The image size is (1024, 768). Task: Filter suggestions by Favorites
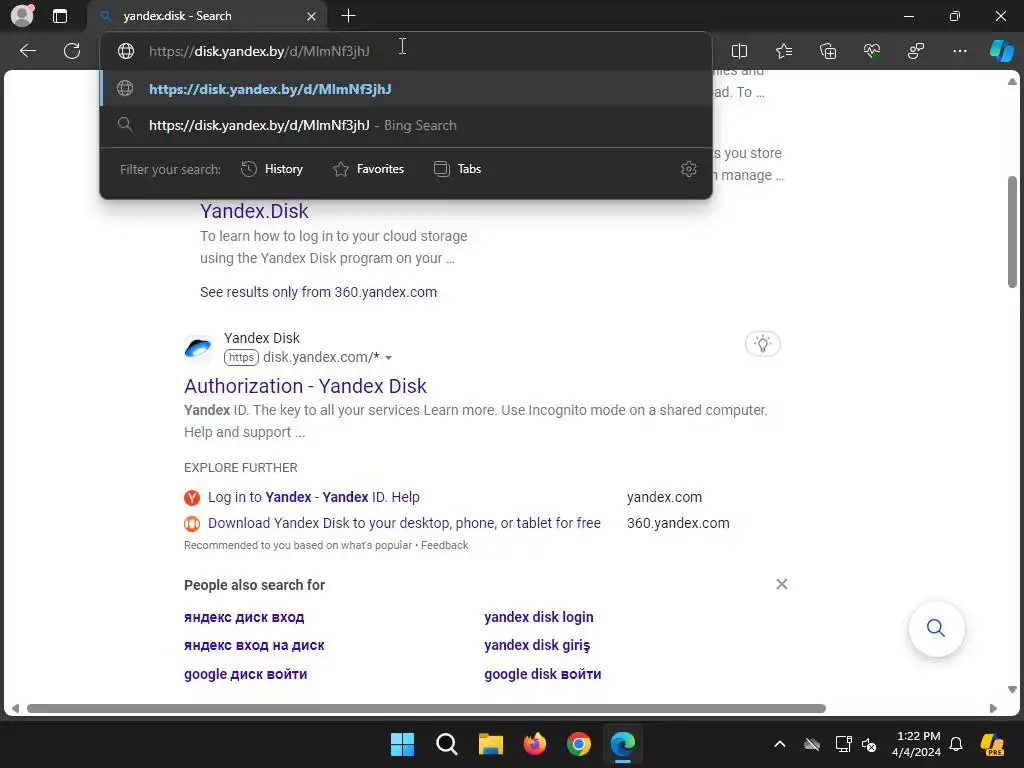pos(368,169)
